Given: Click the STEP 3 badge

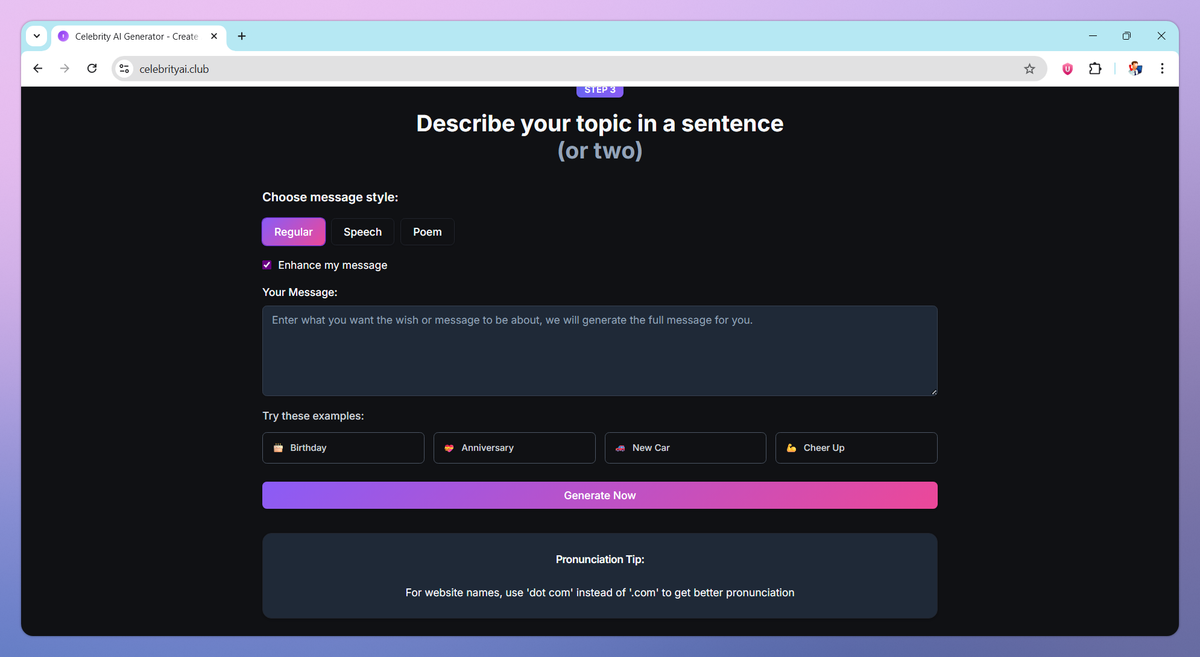Looking at the screenshot, I should pos(600,90).
